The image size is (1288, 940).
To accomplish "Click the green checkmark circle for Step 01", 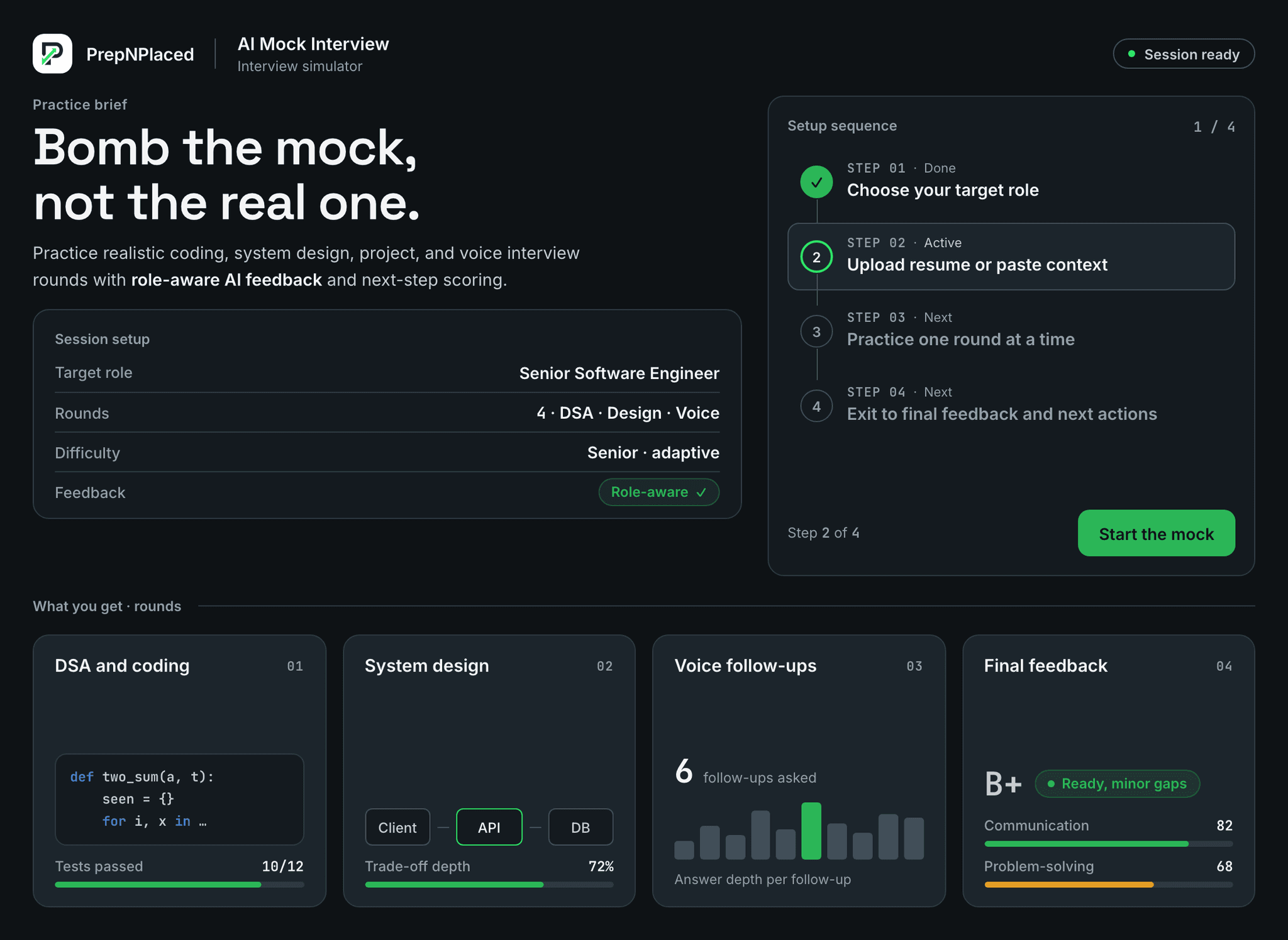I will point(816,182).
